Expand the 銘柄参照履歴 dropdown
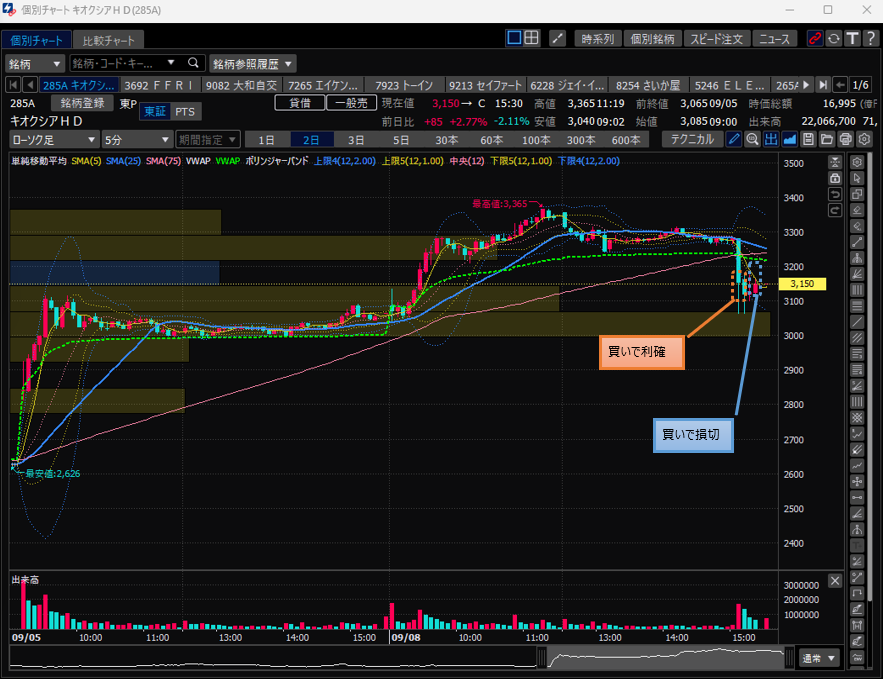 253,63
